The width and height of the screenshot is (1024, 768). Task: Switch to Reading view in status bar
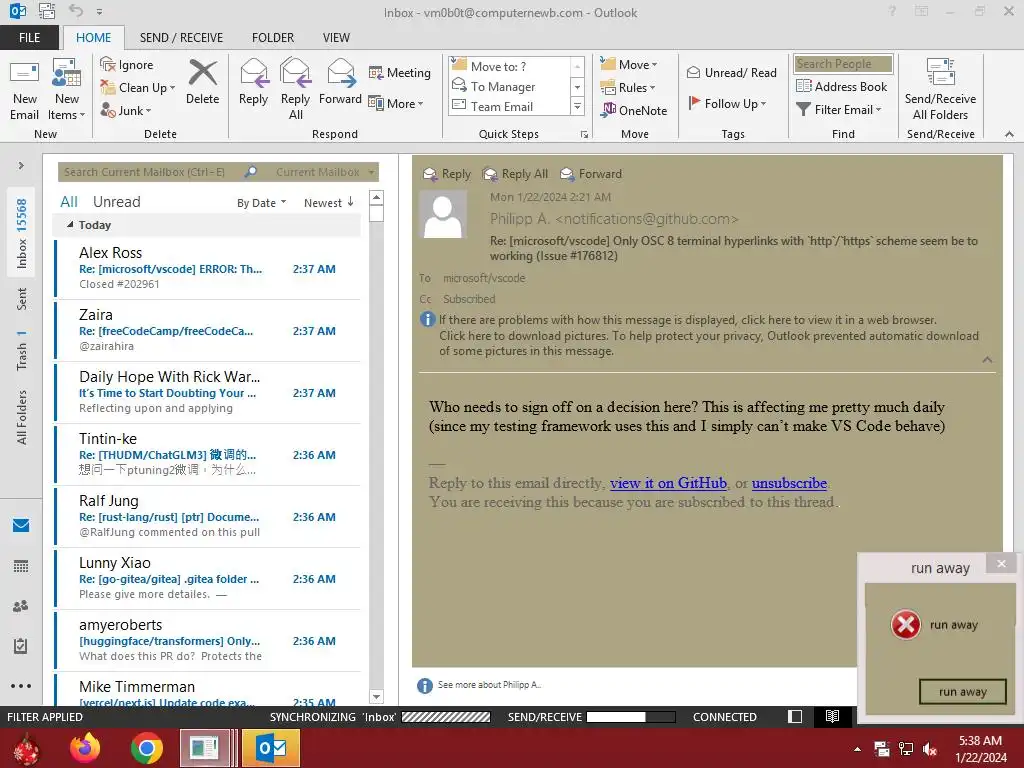(832, 716)
